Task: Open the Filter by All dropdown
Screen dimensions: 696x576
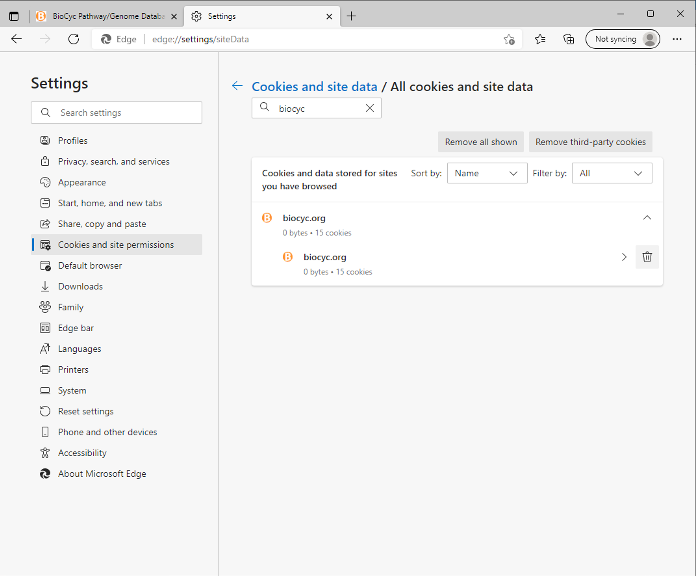Action: pyautogui.click(x=612, y=173)
